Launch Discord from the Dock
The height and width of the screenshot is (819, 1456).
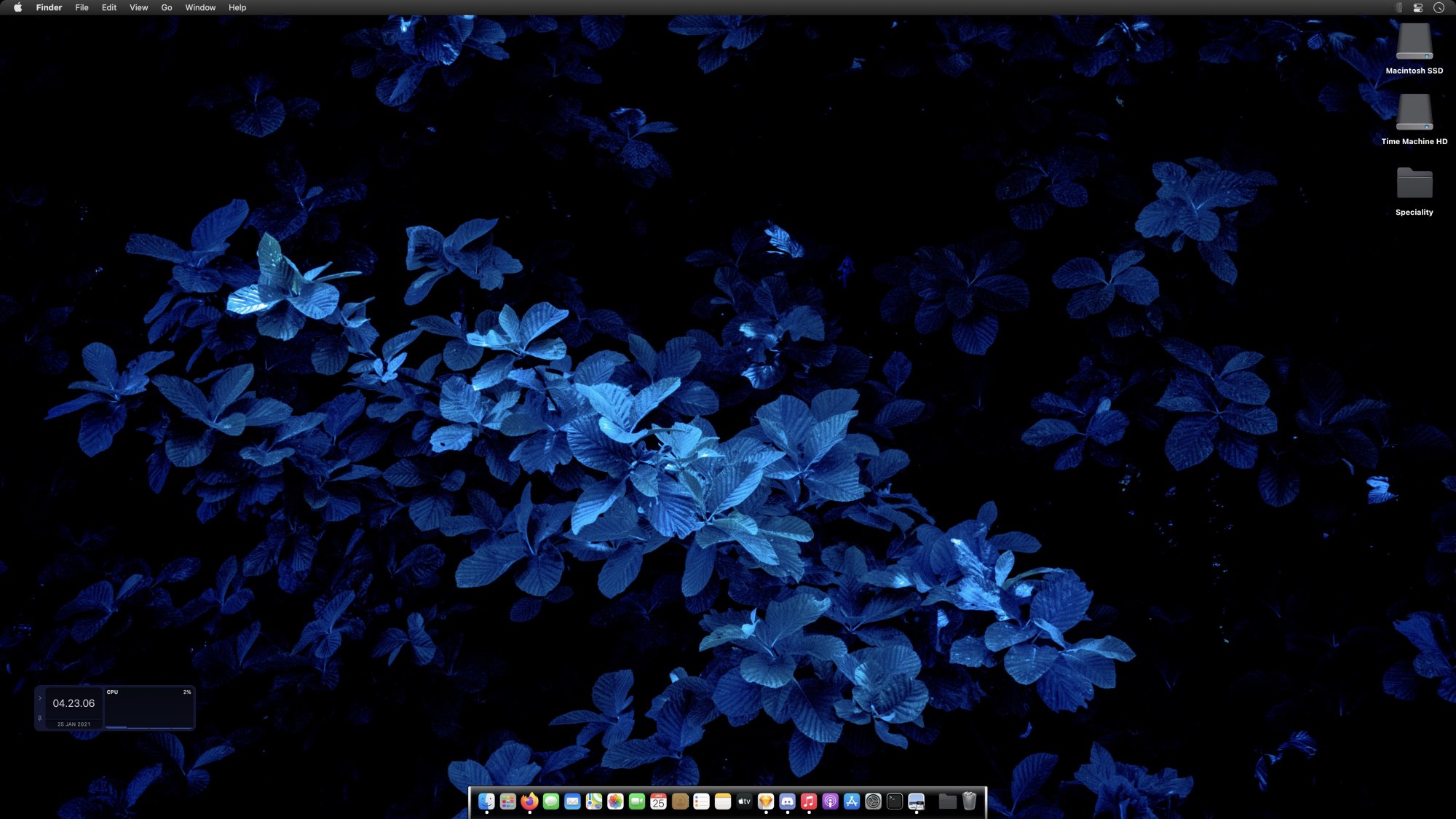point(787,802)
